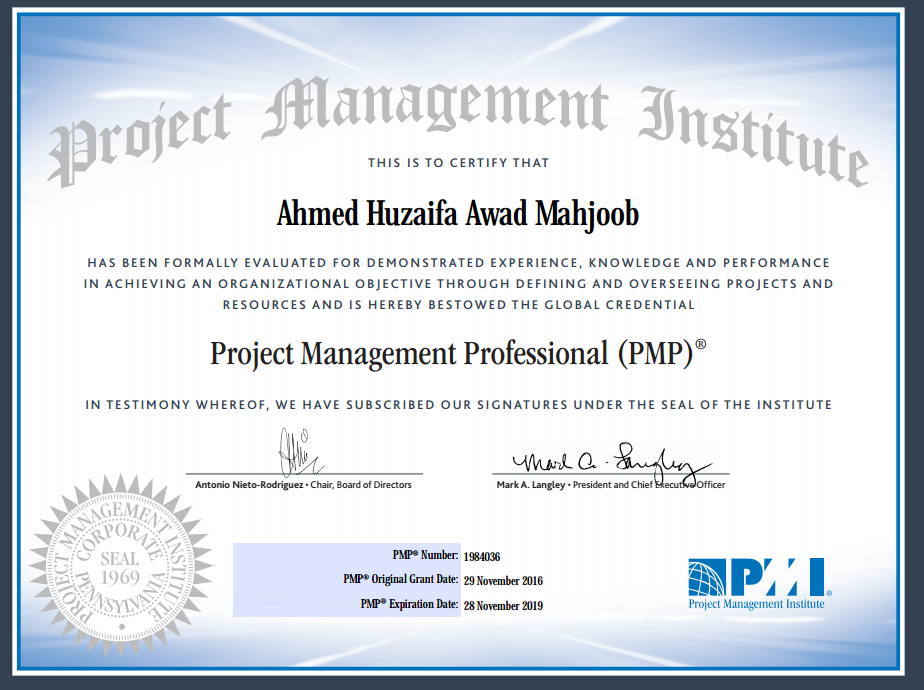
Task: Click the 'THIS IS TO CERTIFY THAT' line
Action: coord(458,163)
